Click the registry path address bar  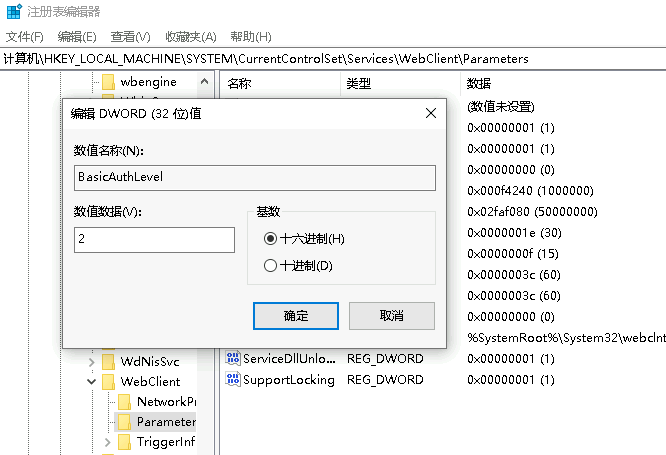pyautogui.click(x=333, y=59)
